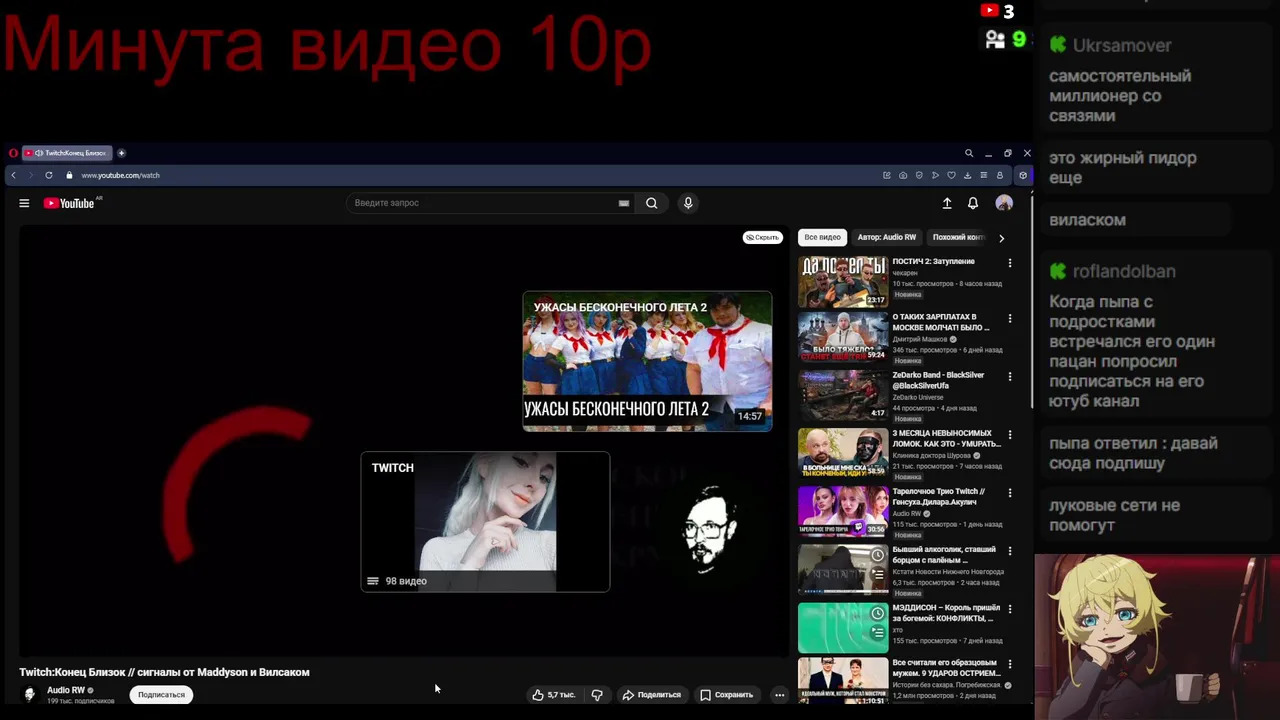Open the О ТАКИХ ЗАРПЛАТАХ В МОСКВЕ thumbnail
This screenshot has width=1280, height=720.
pyautogui.click(x=843, y=337)
